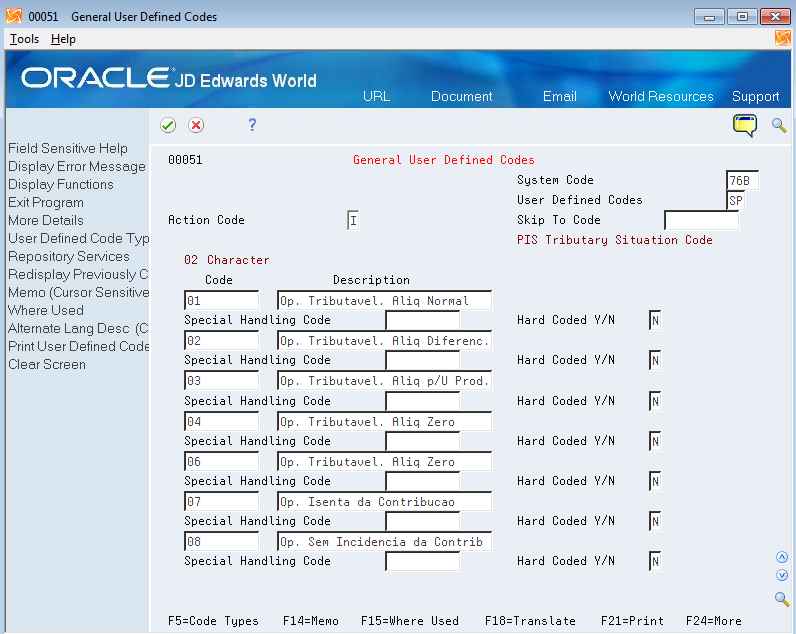796x634 pixels.
Task: Select Redisplay Previously Changed option
Action: click(78, 275)
